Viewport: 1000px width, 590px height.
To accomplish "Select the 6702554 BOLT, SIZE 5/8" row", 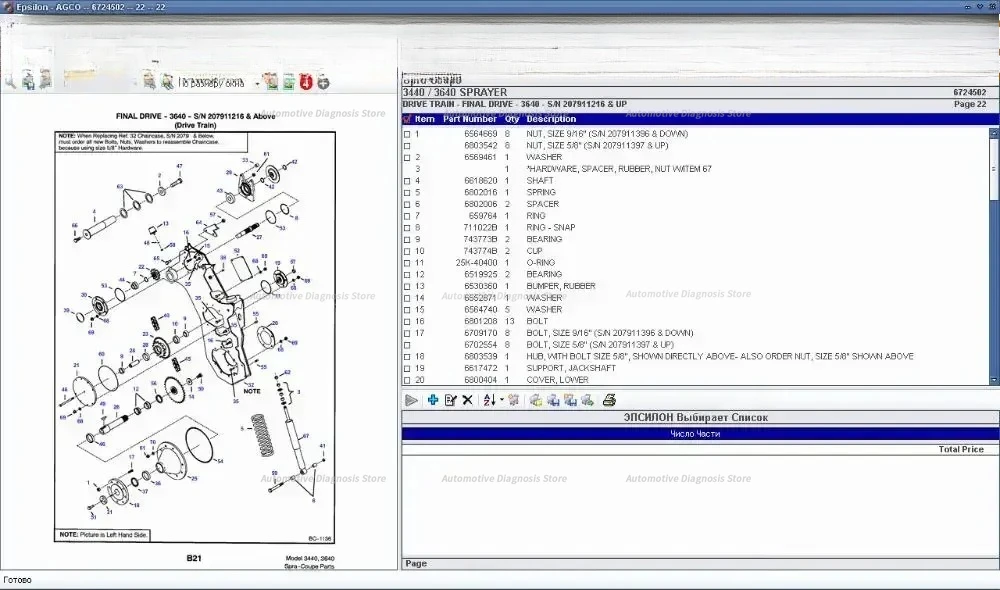I will tap(695, 345).
